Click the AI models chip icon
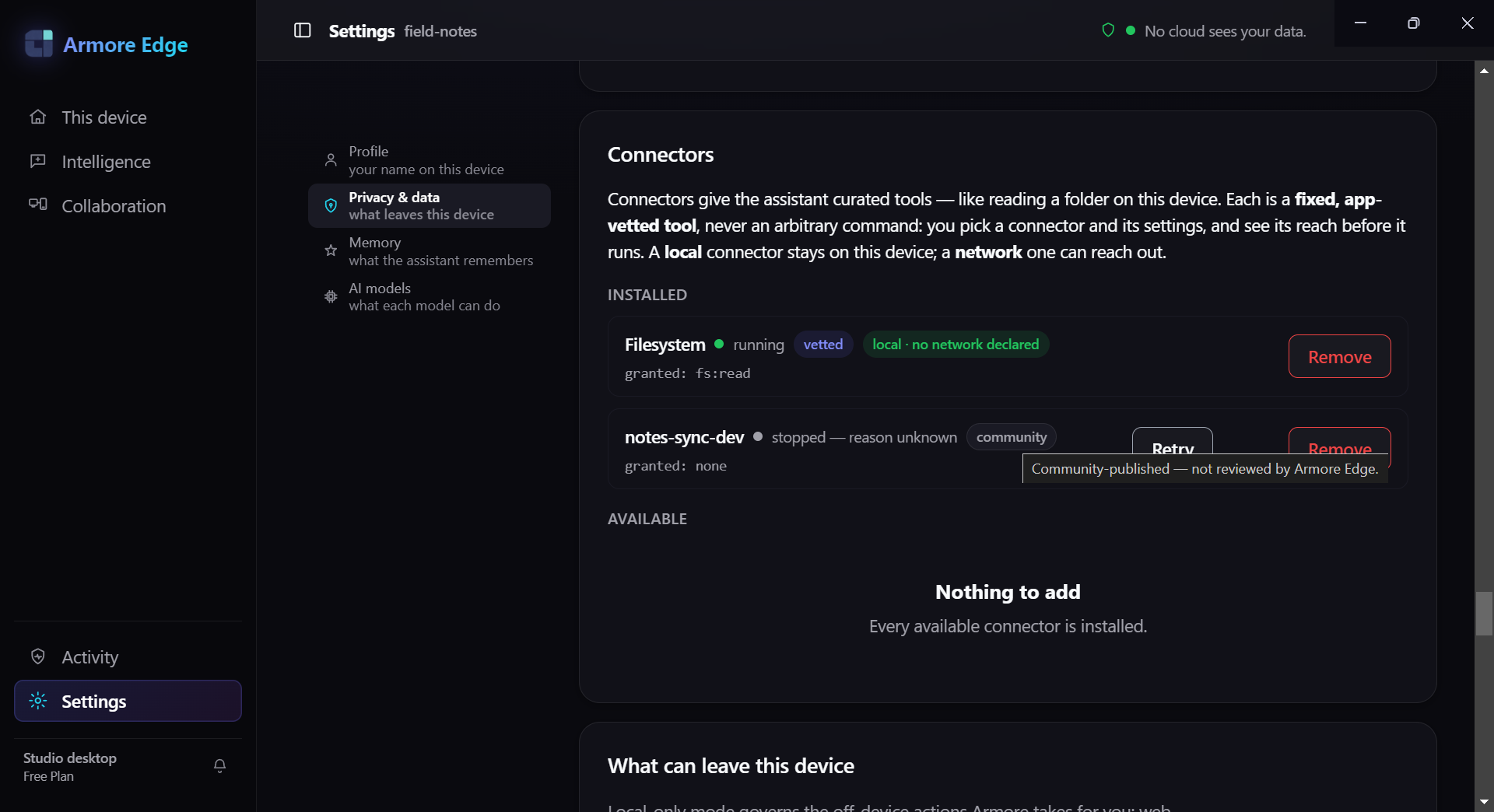The height and width of the screenshot is (812, 1494). [x=331, y=296]
